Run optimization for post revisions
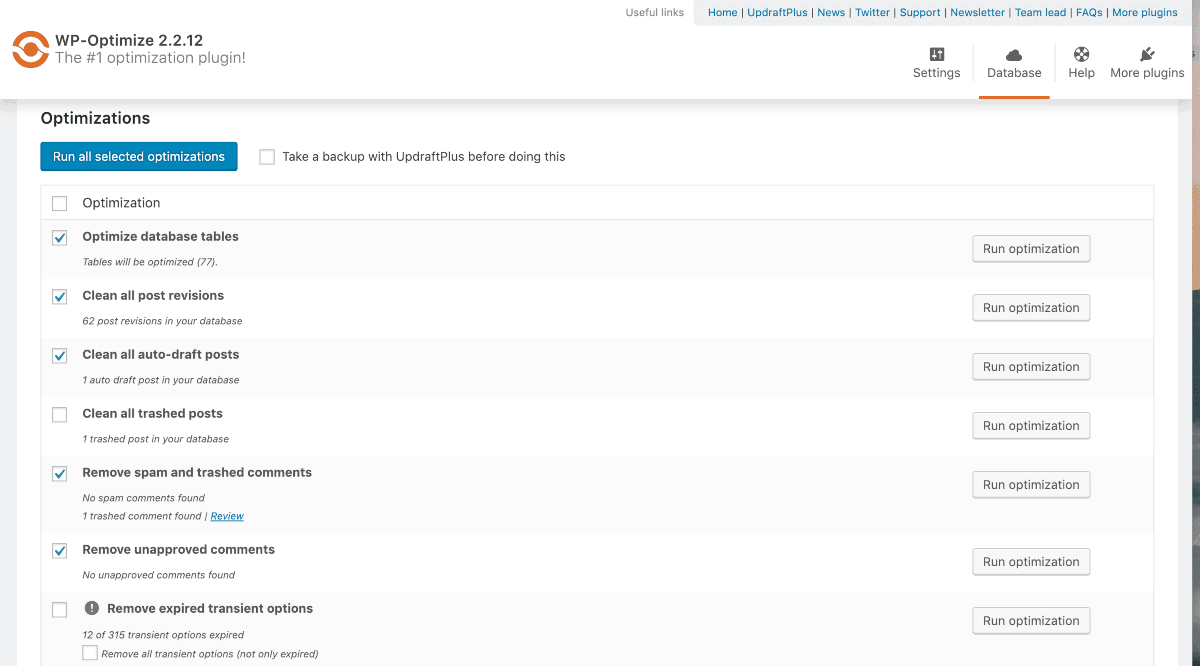This screenshot has width=1200, height=666. coord(1031,307)
